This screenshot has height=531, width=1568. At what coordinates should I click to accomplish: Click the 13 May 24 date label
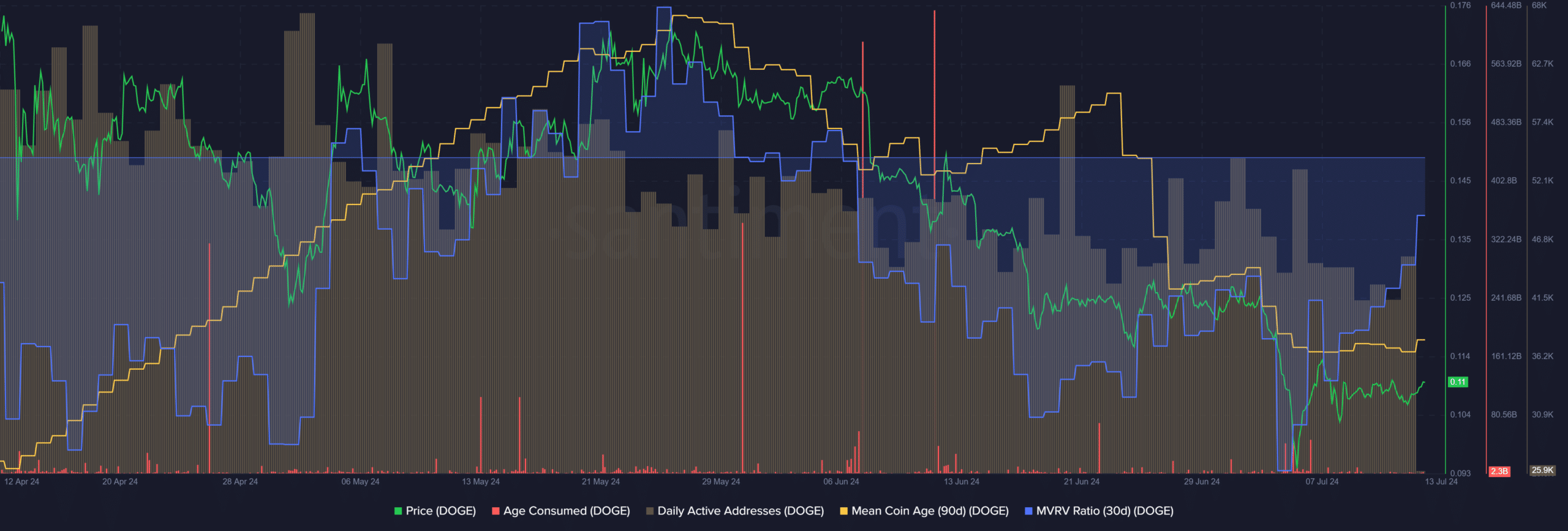coord(481,481)
